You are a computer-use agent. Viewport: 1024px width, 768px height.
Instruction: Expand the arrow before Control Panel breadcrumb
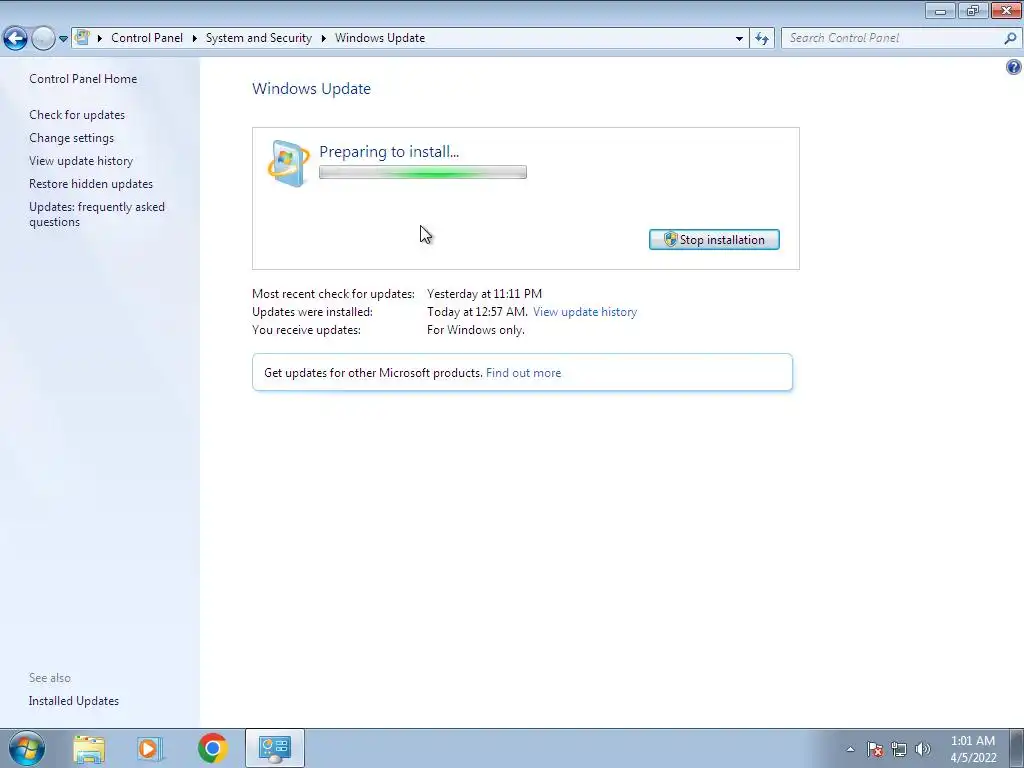(x=100, y=38)
